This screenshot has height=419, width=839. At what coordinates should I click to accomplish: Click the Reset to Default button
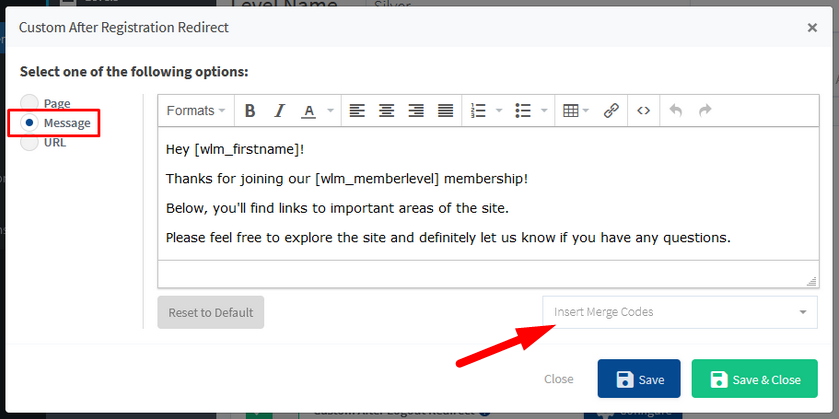[211, 313]
